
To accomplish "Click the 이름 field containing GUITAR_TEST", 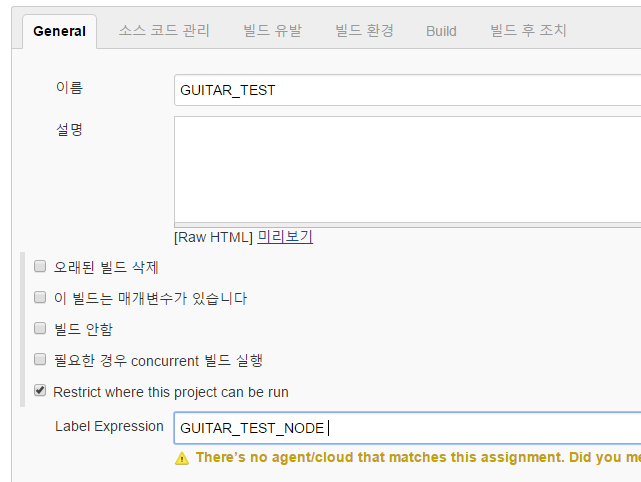I will tap(408, 90).
